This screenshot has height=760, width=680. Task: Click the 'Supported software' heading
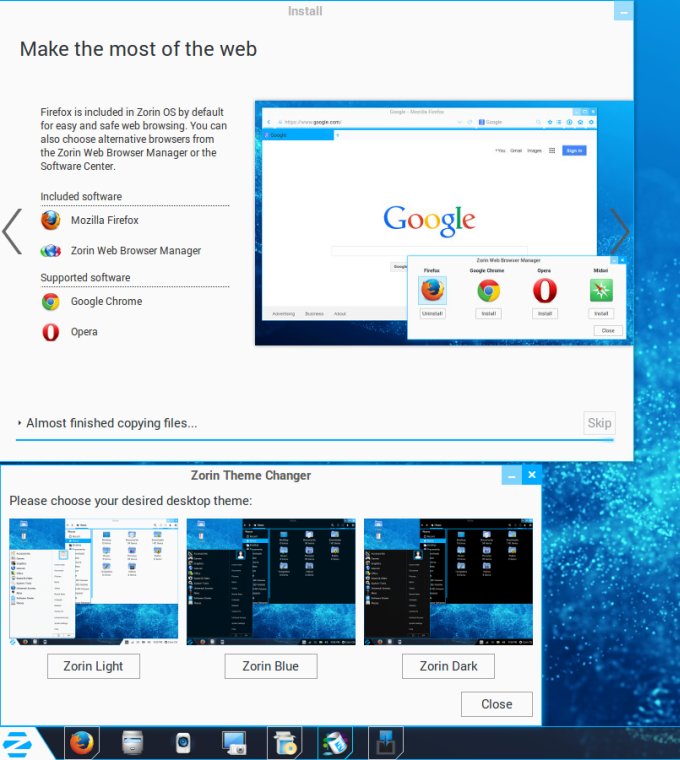point(85,277)
